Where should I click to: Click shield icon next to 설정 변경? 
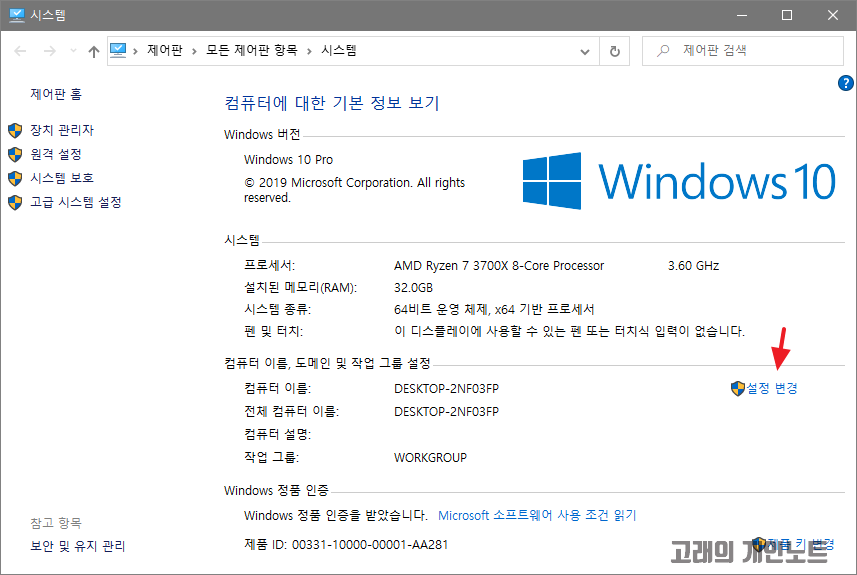click(x=738, y=389)
